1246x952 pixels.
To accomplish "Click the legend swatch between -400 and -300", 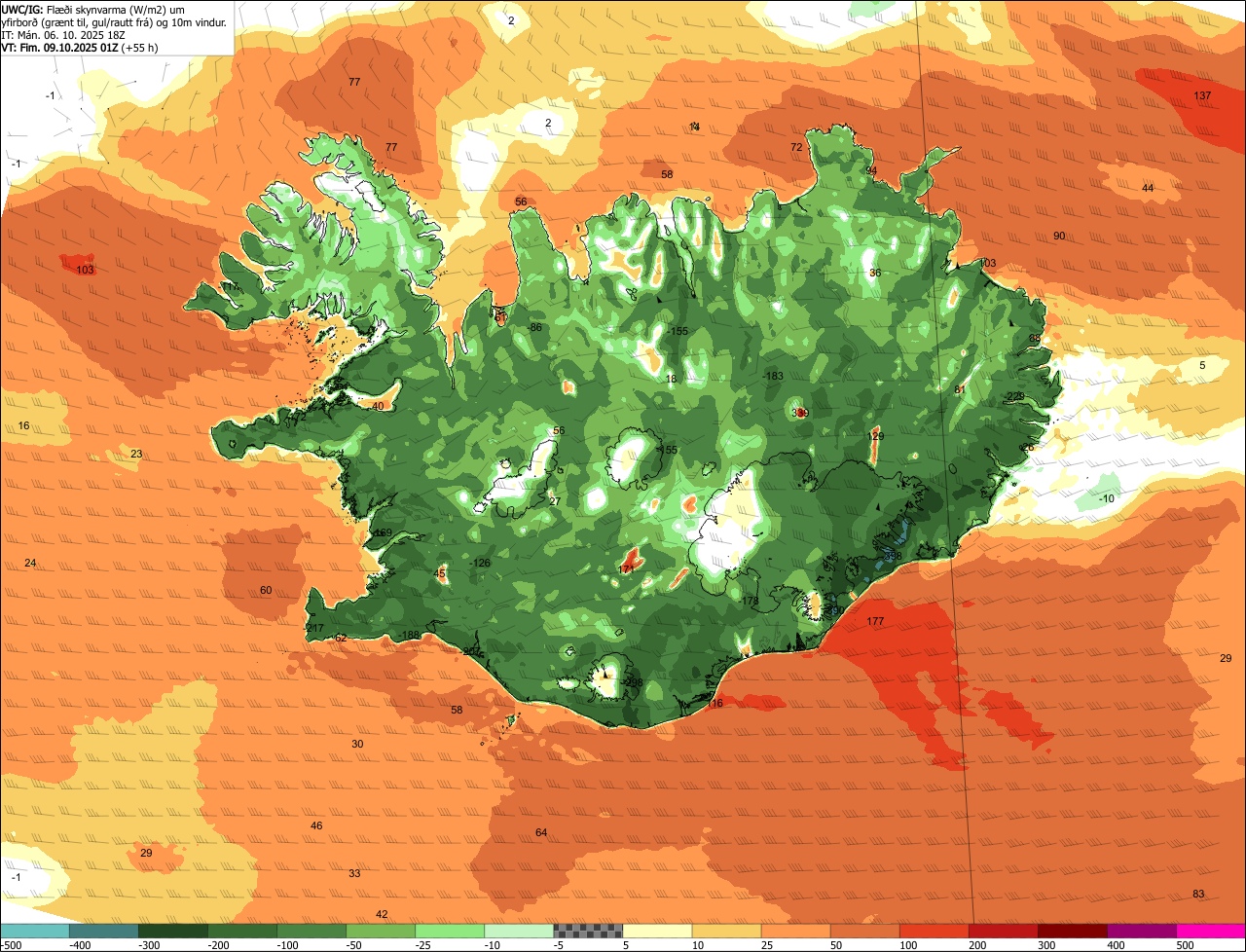I will click(103, 931).
